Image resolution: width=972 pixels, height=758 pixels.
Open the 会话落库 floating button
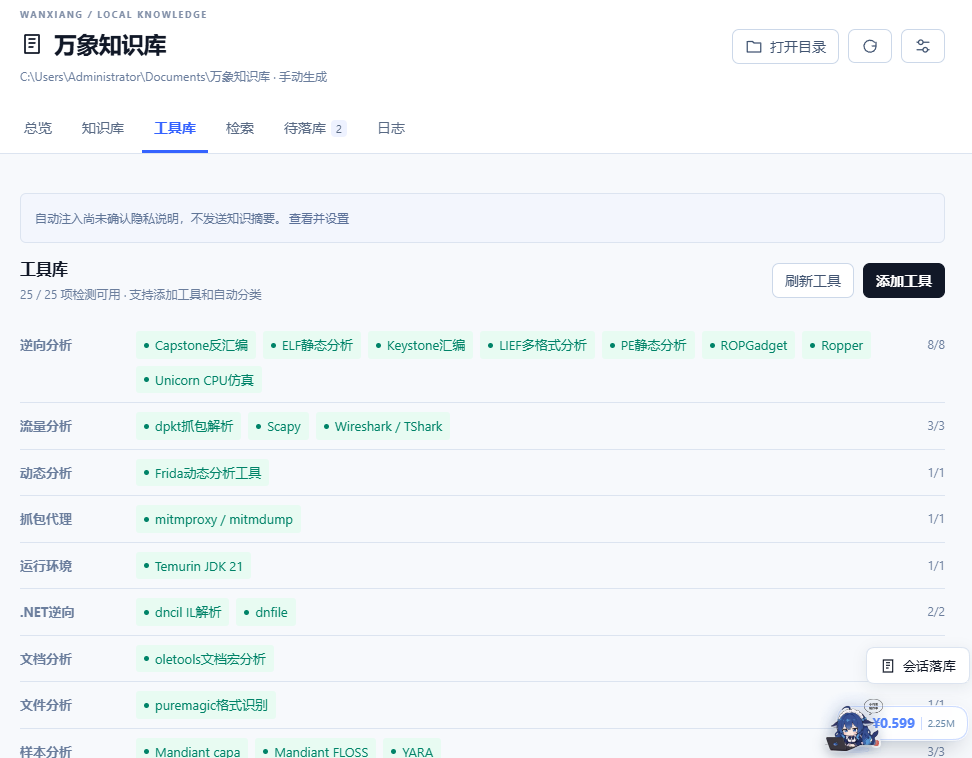pos(918,666)
